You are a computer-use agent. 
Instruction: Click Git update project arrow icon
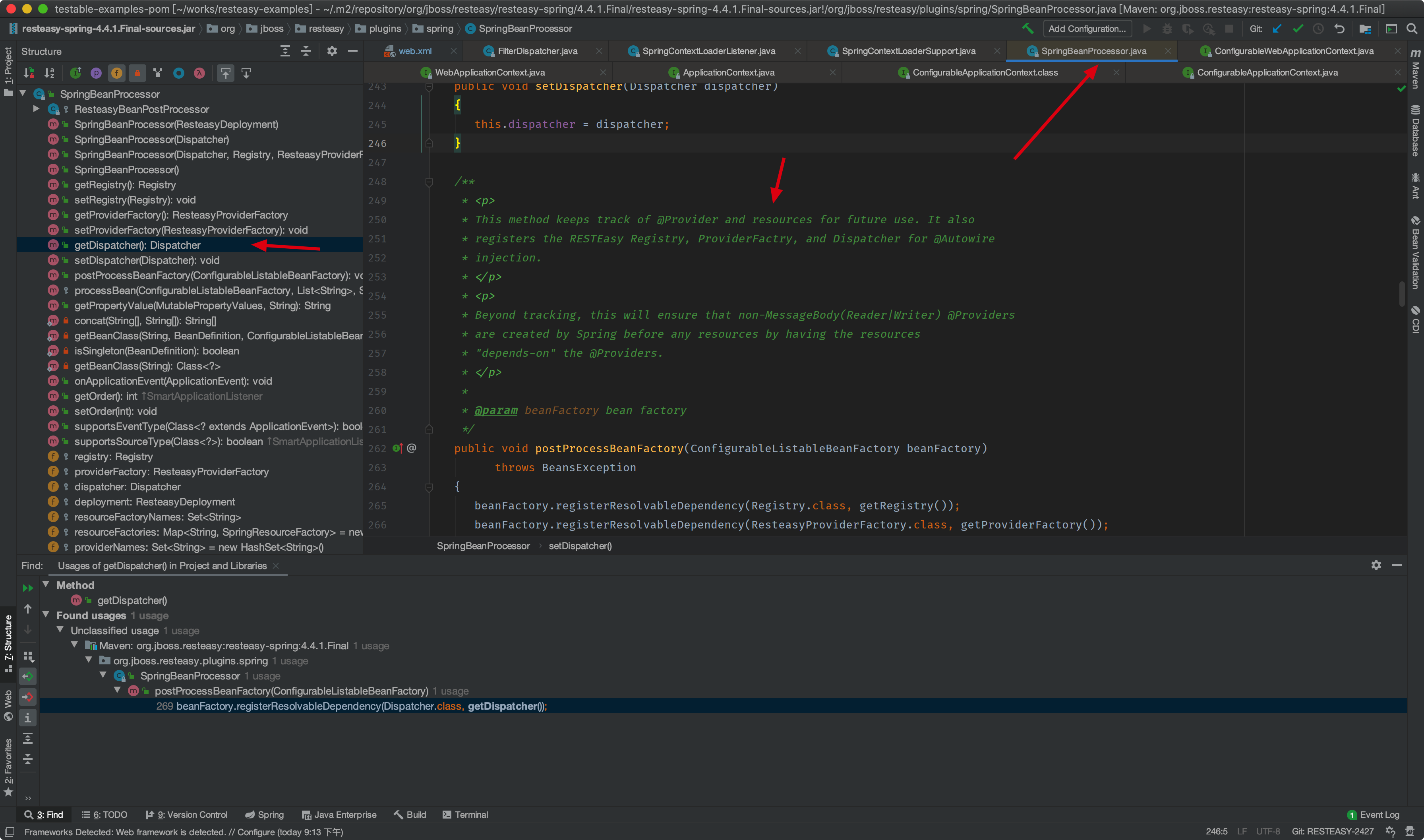[x=1277, y=28]
